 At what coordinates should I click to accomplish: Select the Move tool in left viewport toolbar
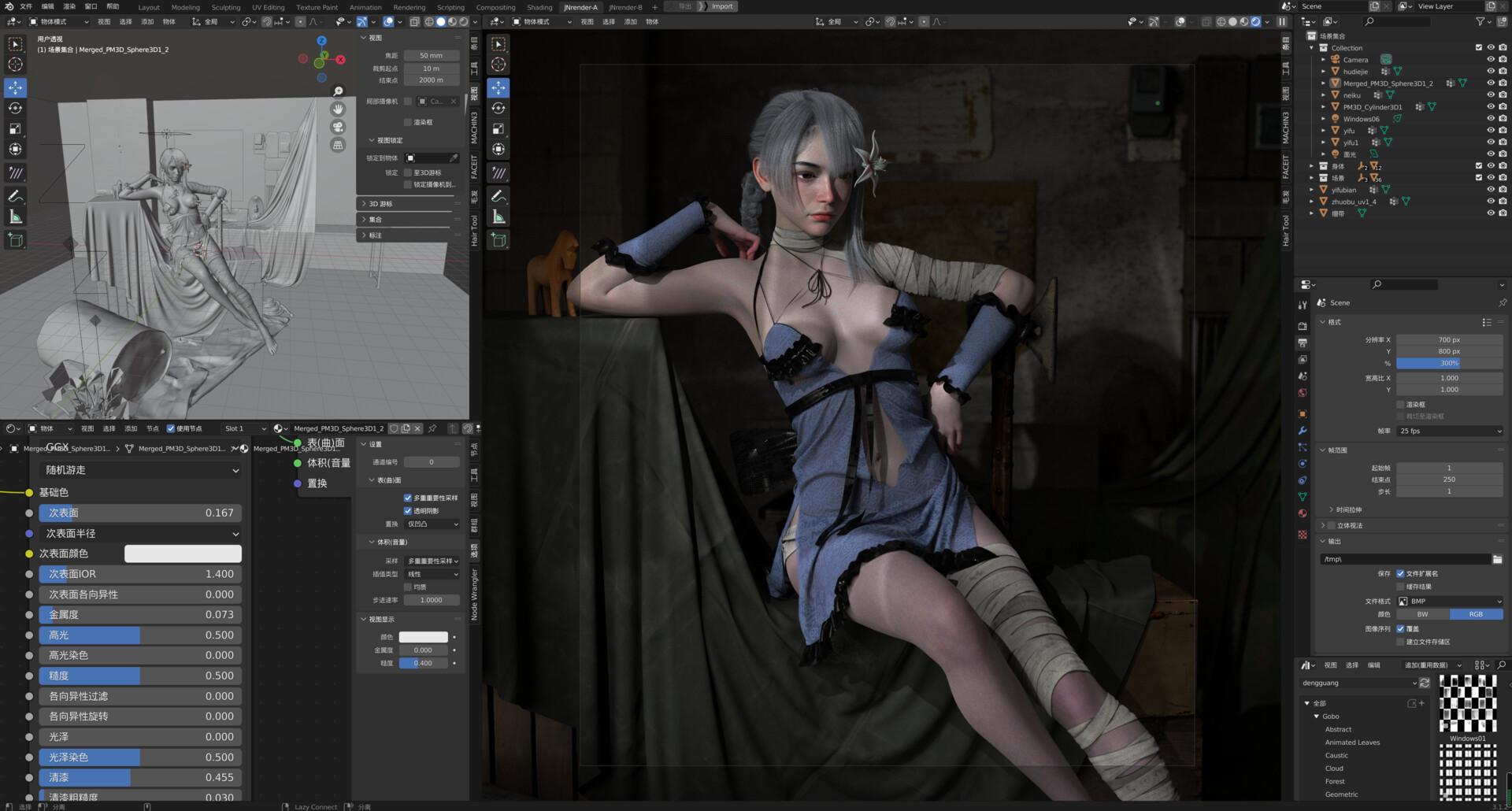[x=15, y=87]
